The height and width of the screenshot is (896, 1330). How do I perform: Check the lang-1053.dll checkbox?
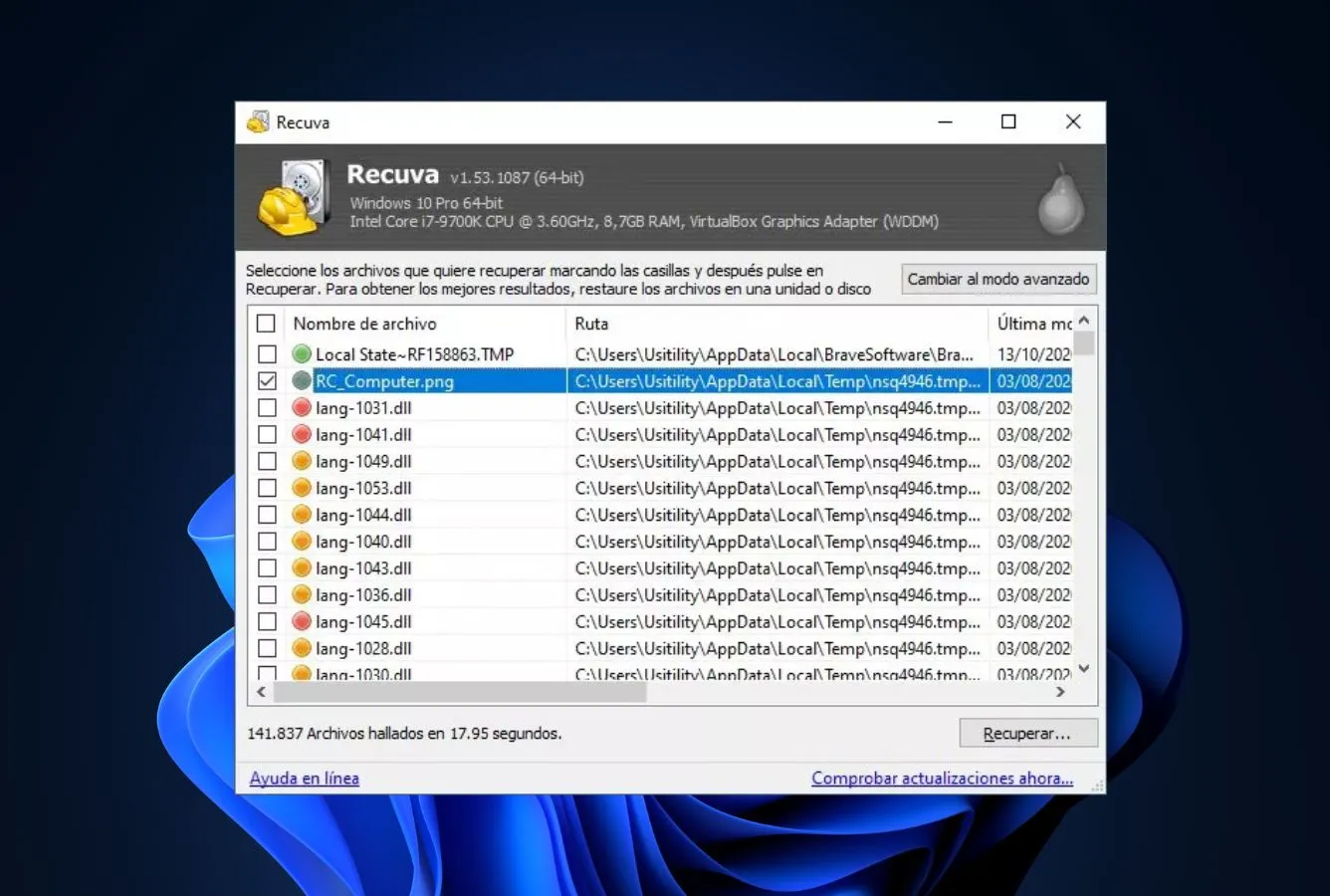point(267,488)
